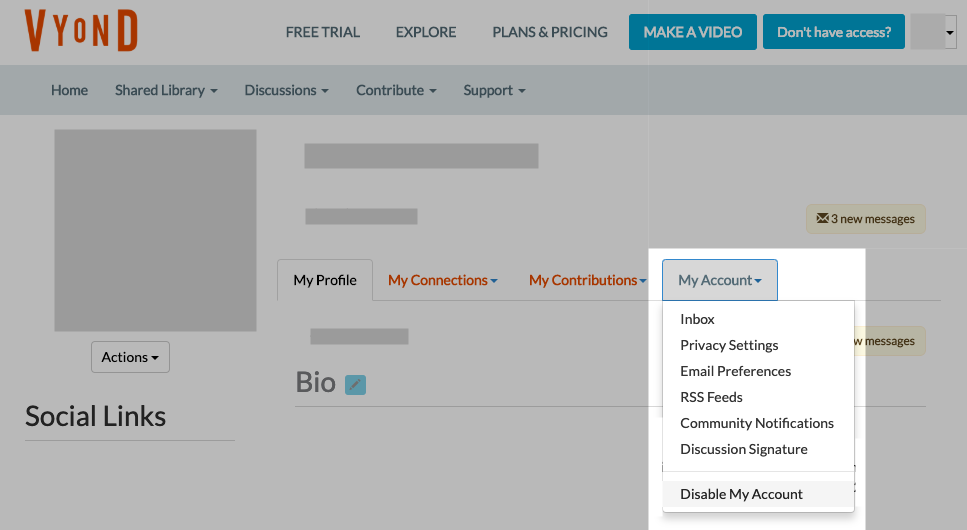
Task: Click the profile picture placeholder
Action: (155, 230)
